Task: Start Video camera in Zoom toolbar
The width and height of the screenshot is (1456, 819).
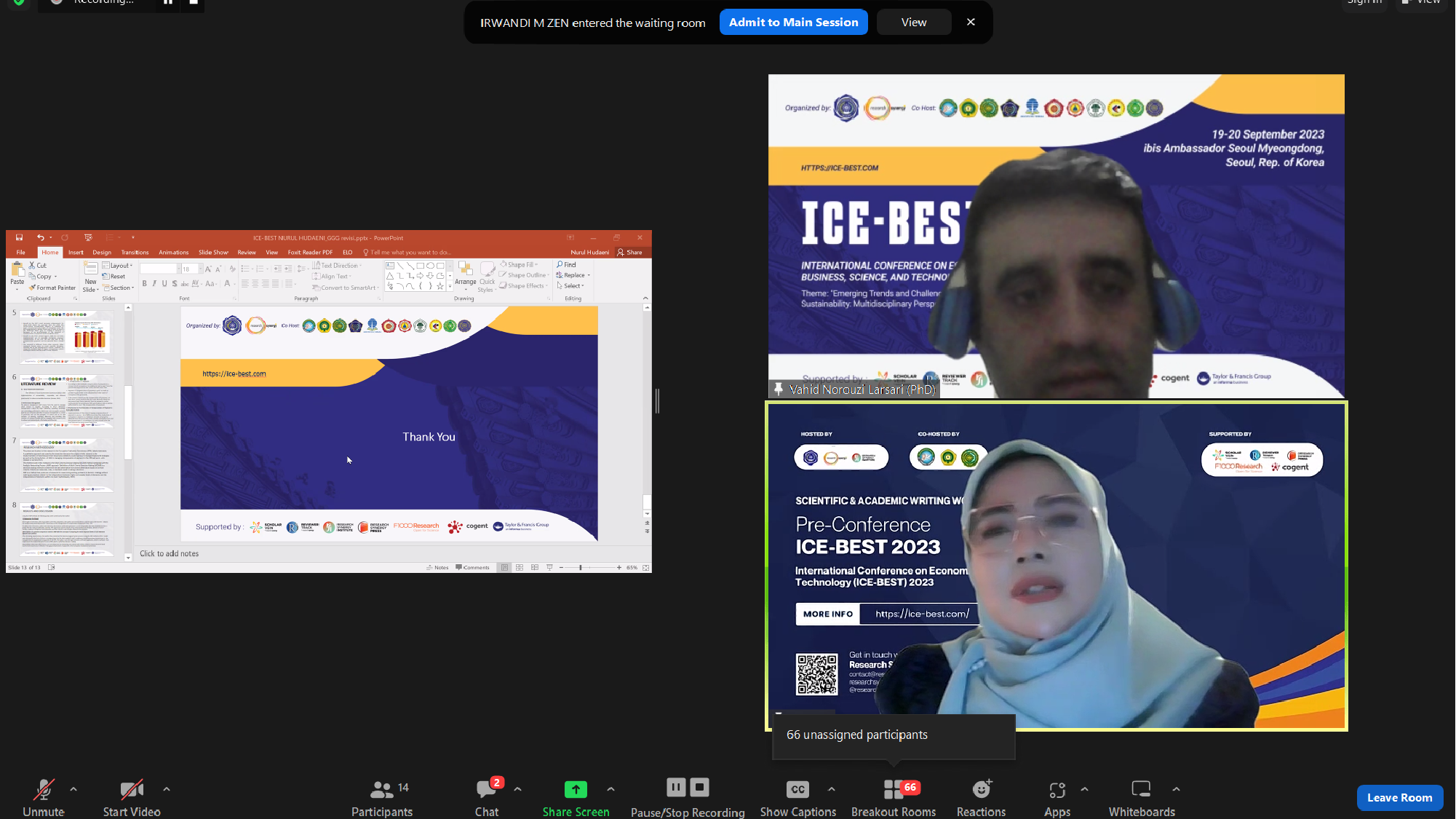Action: pyautogui.click(x=132, y=798)
